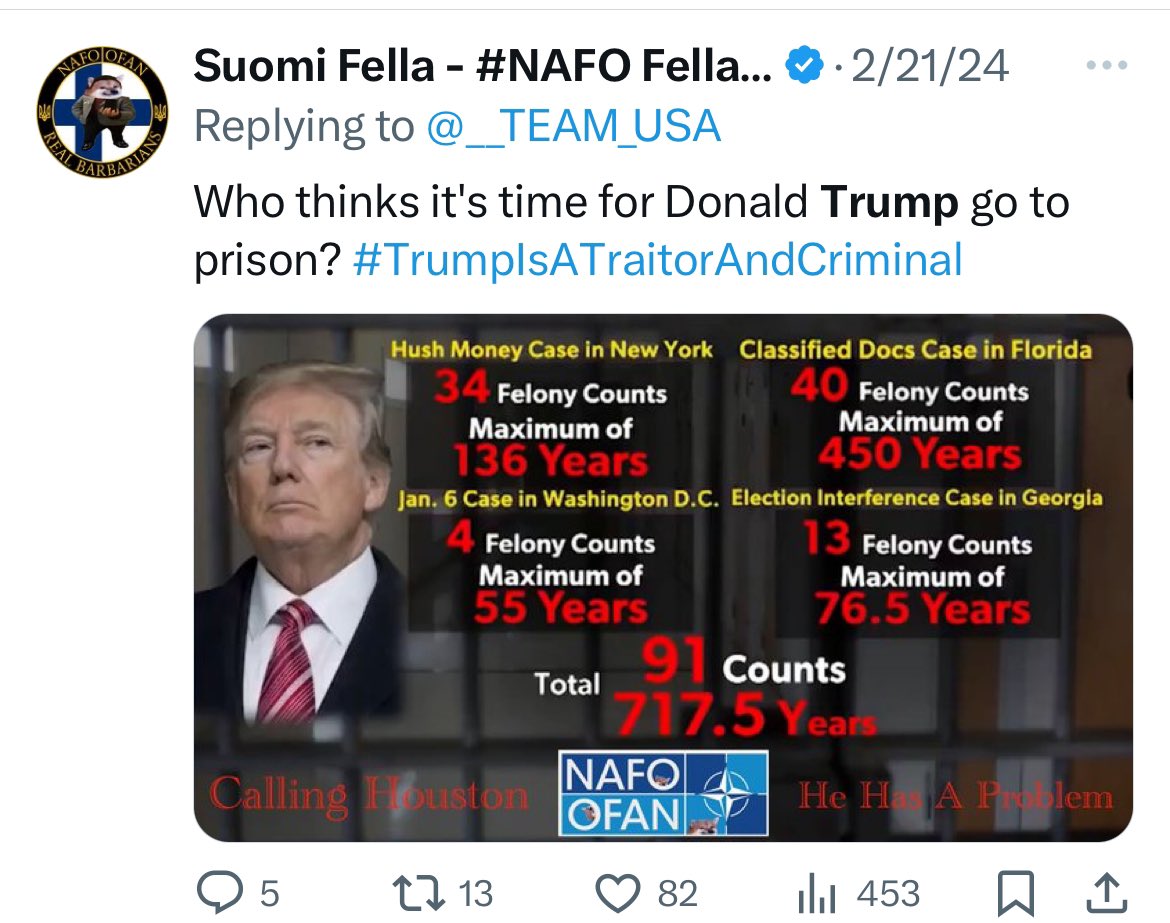Click the 5 replies count
Image resolution: width=1170 pixels, height=923 pixels.
click(269, 892)
